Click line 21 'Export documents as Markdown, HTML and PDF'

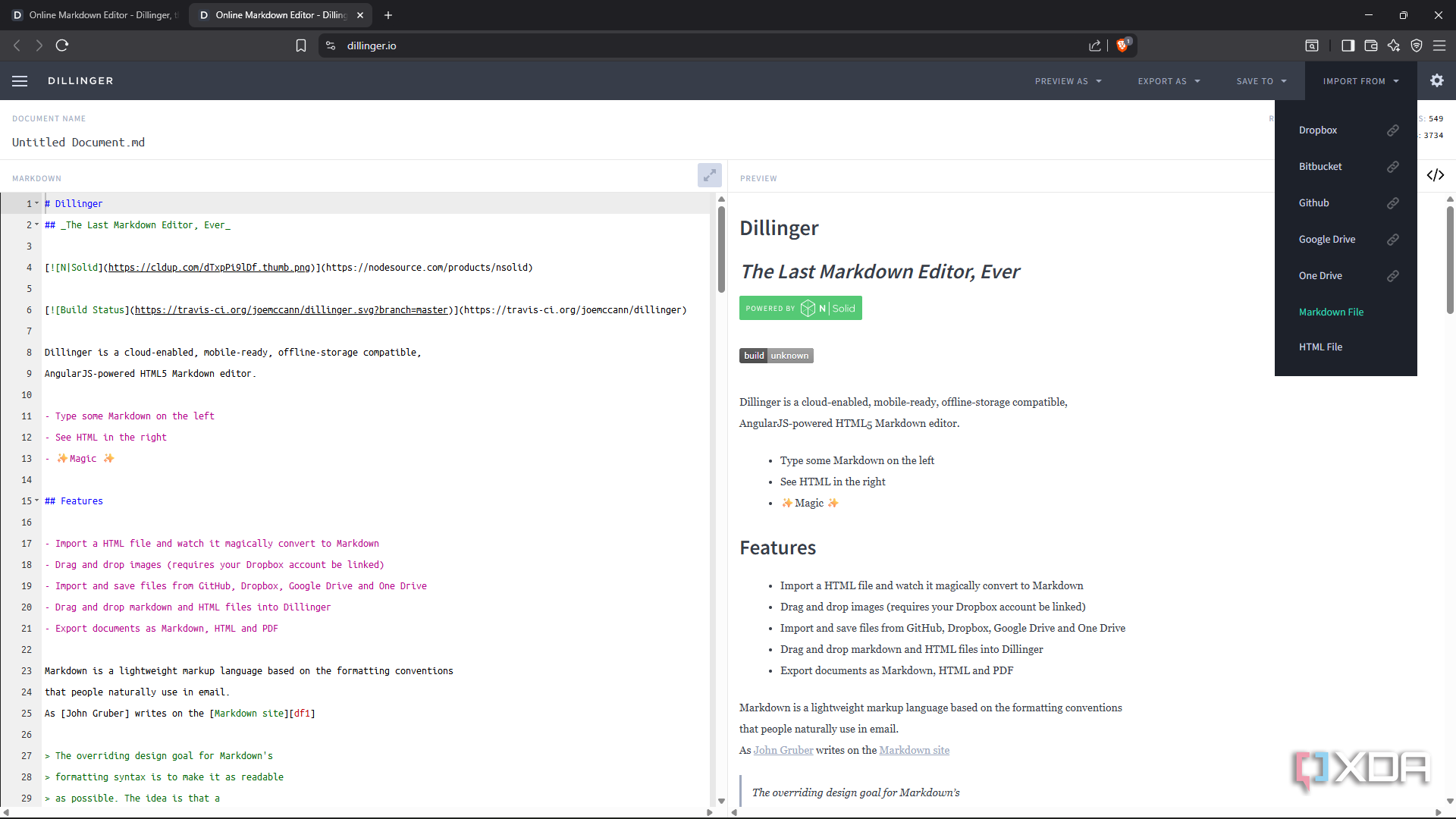coord(167,629)
